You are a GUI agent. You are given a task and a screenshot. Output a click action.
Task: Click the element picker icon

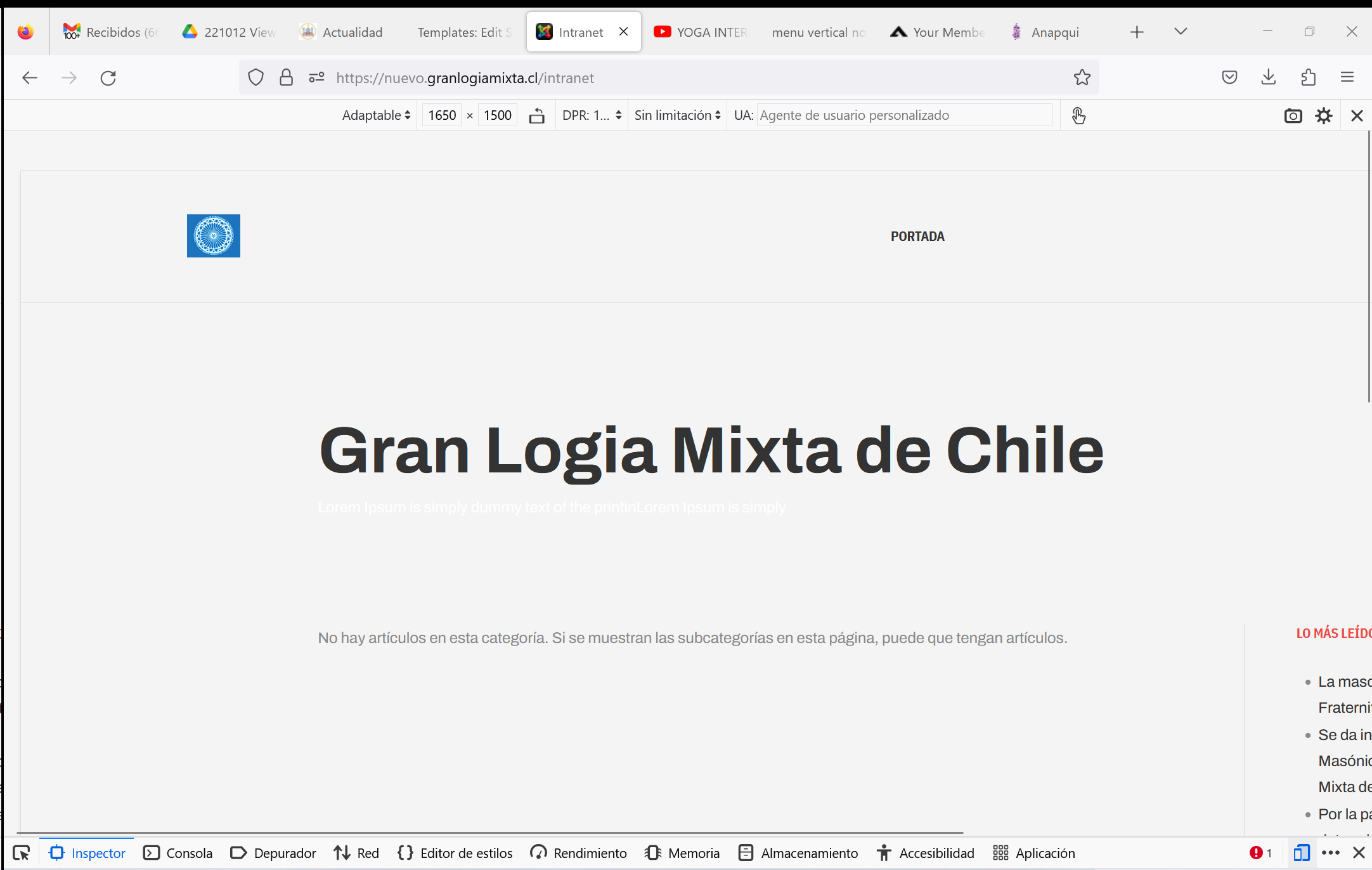tap(22, 853)
